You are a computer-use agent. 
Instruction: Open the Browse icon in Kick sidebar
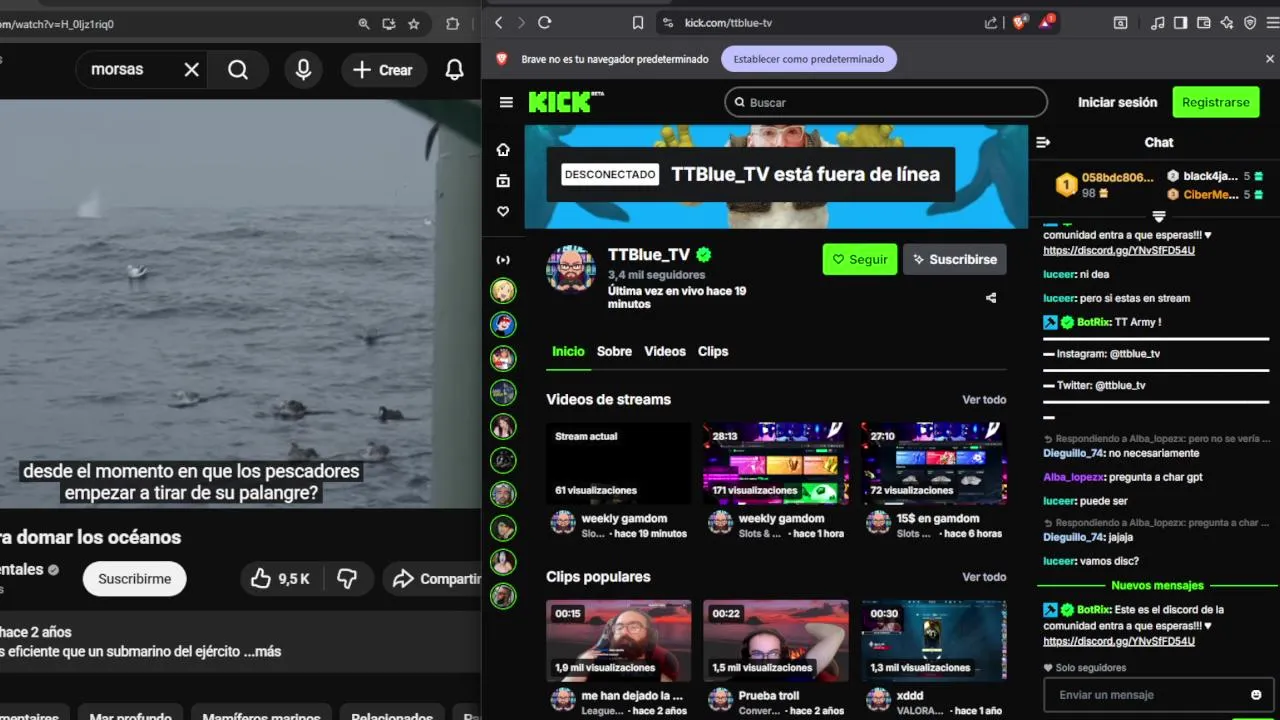click(503, 180)
